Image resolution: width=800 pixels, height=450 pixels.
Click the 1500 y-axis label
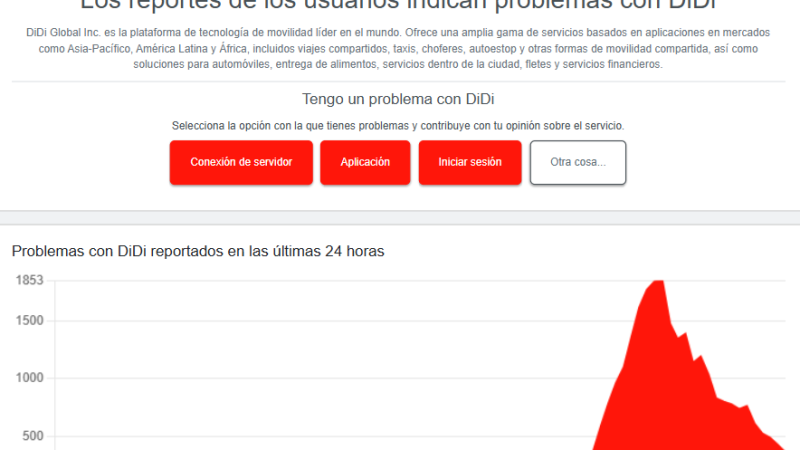[x=30, y=320]
